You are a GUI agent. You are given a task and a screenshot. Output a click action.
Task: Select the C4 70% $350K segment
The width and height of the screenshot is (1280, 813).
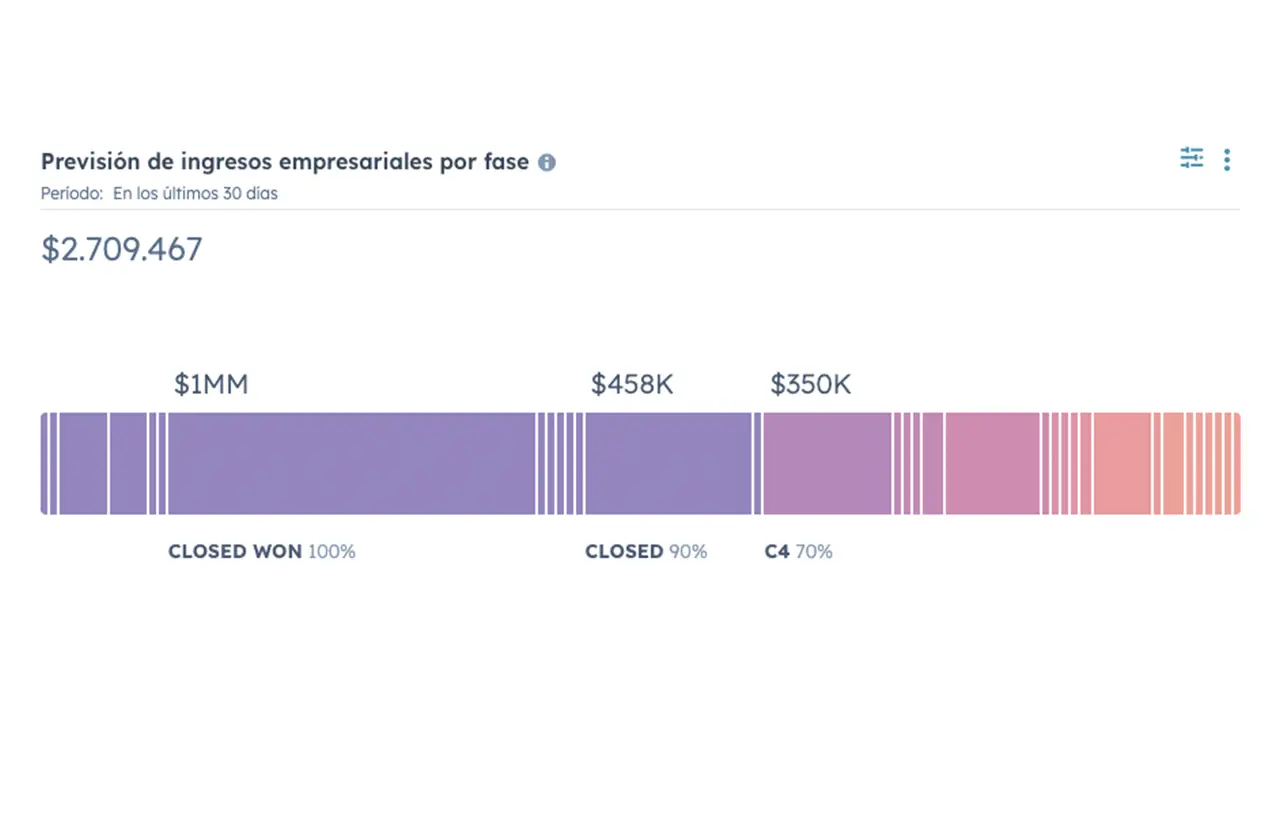[x=827, y=464]
